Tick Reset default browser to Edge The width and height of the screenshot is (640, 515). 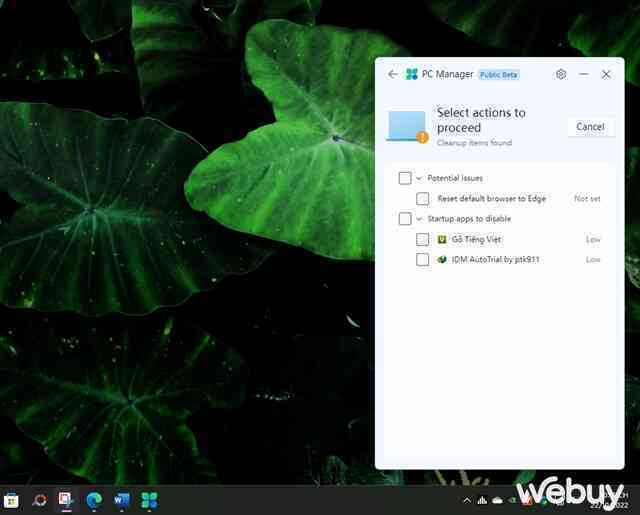pos(422,199)
